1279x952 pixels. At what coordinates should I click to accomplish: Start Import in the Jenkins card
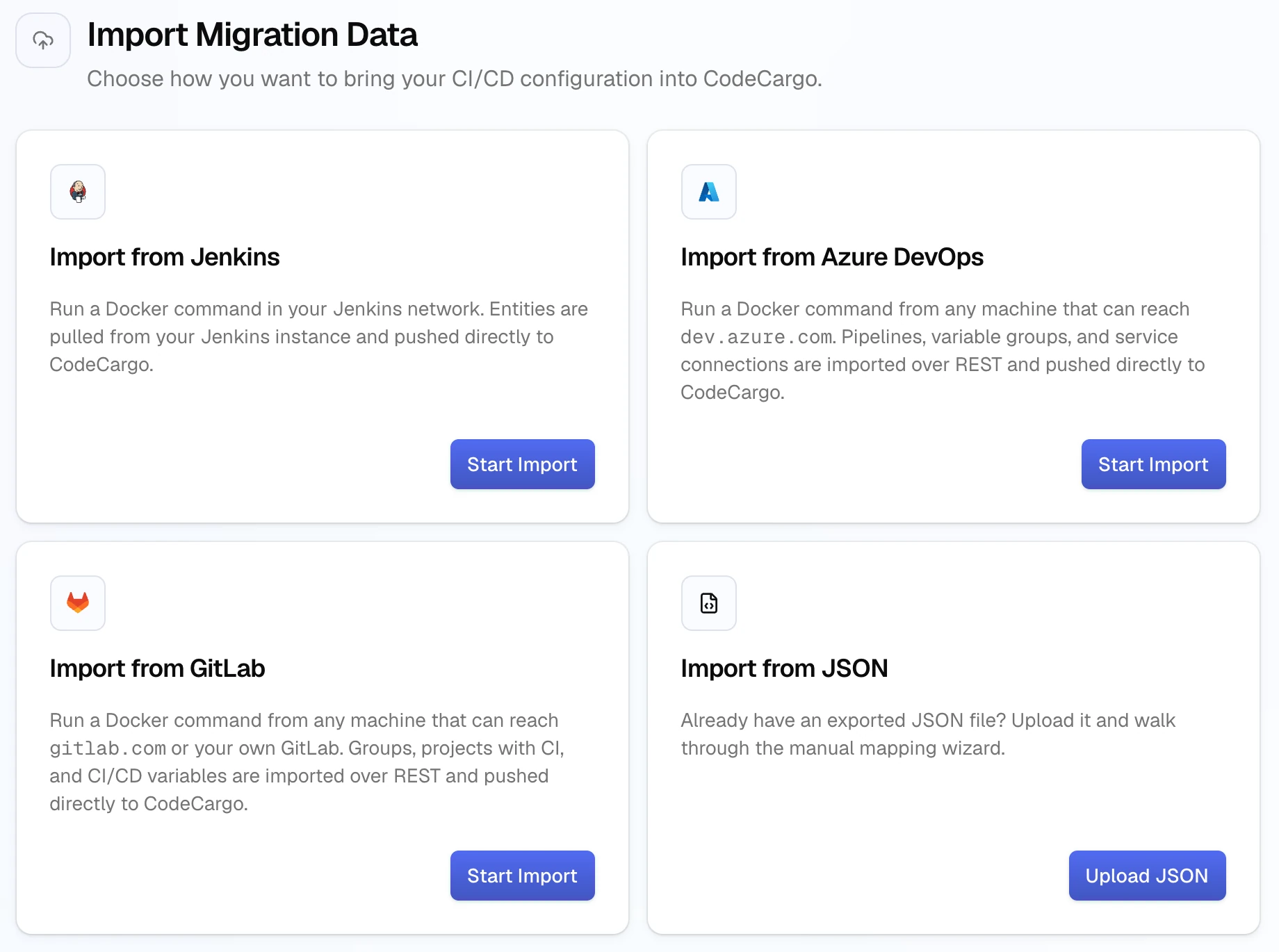[x=523, y=464]
